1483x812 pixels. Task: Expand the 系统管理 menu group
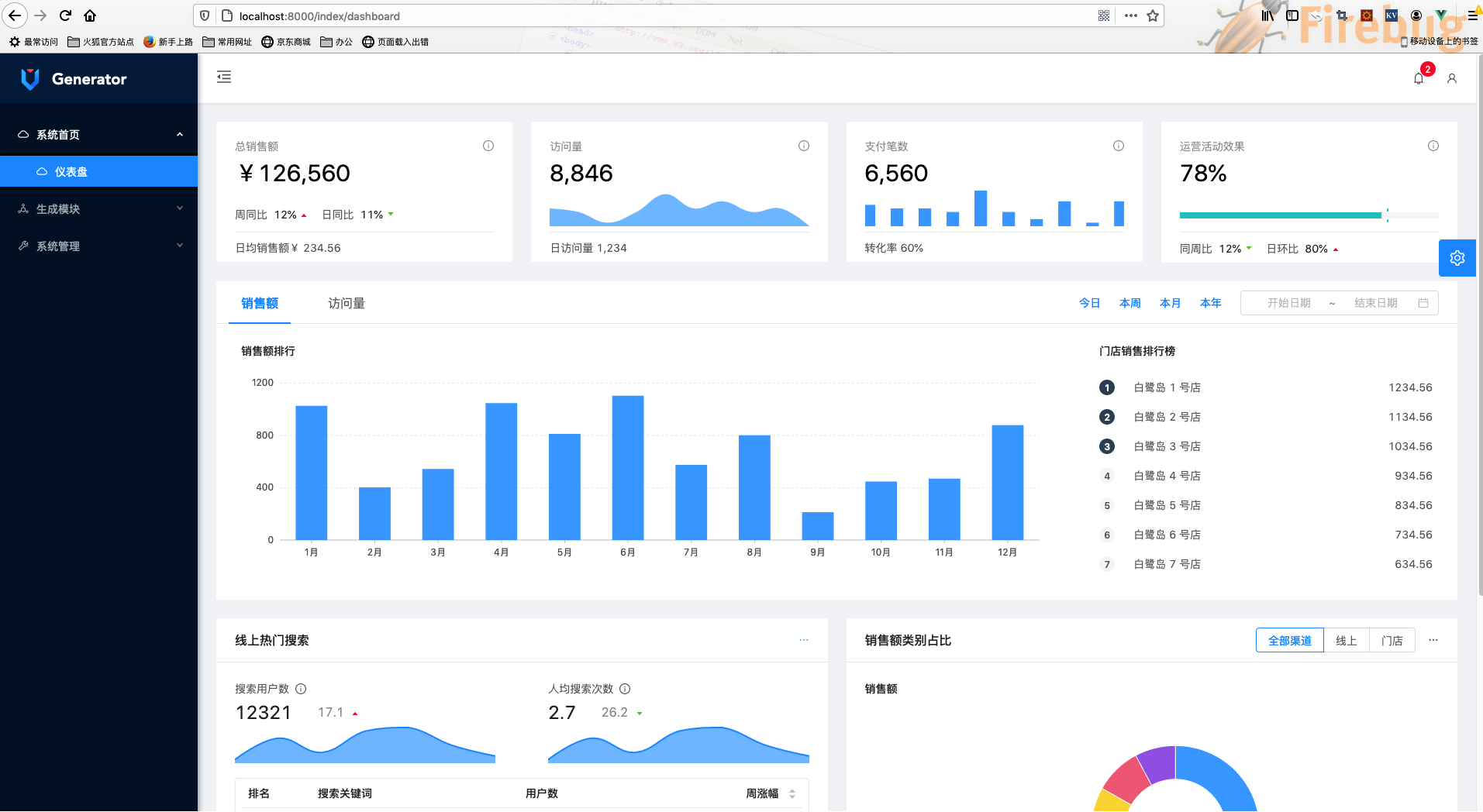(98, 246)
